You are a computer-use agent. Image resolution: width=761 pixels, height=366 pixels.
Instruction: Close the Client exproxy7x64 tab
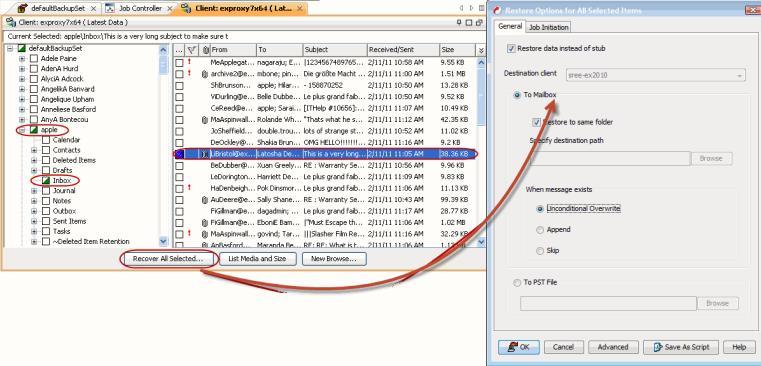300,9
